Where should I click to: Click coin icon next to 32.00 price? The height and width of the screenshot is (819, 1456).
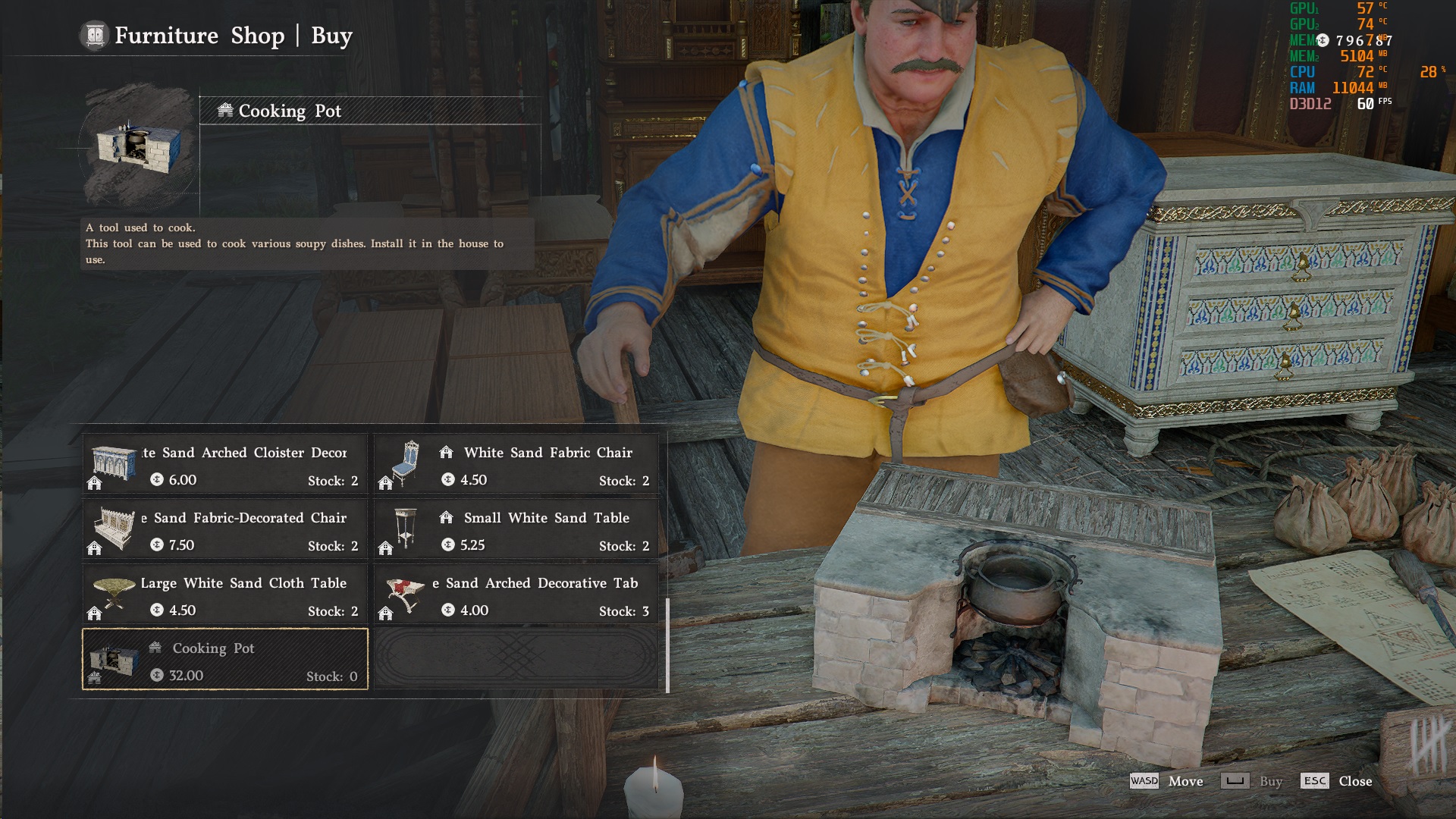(157, 675)
